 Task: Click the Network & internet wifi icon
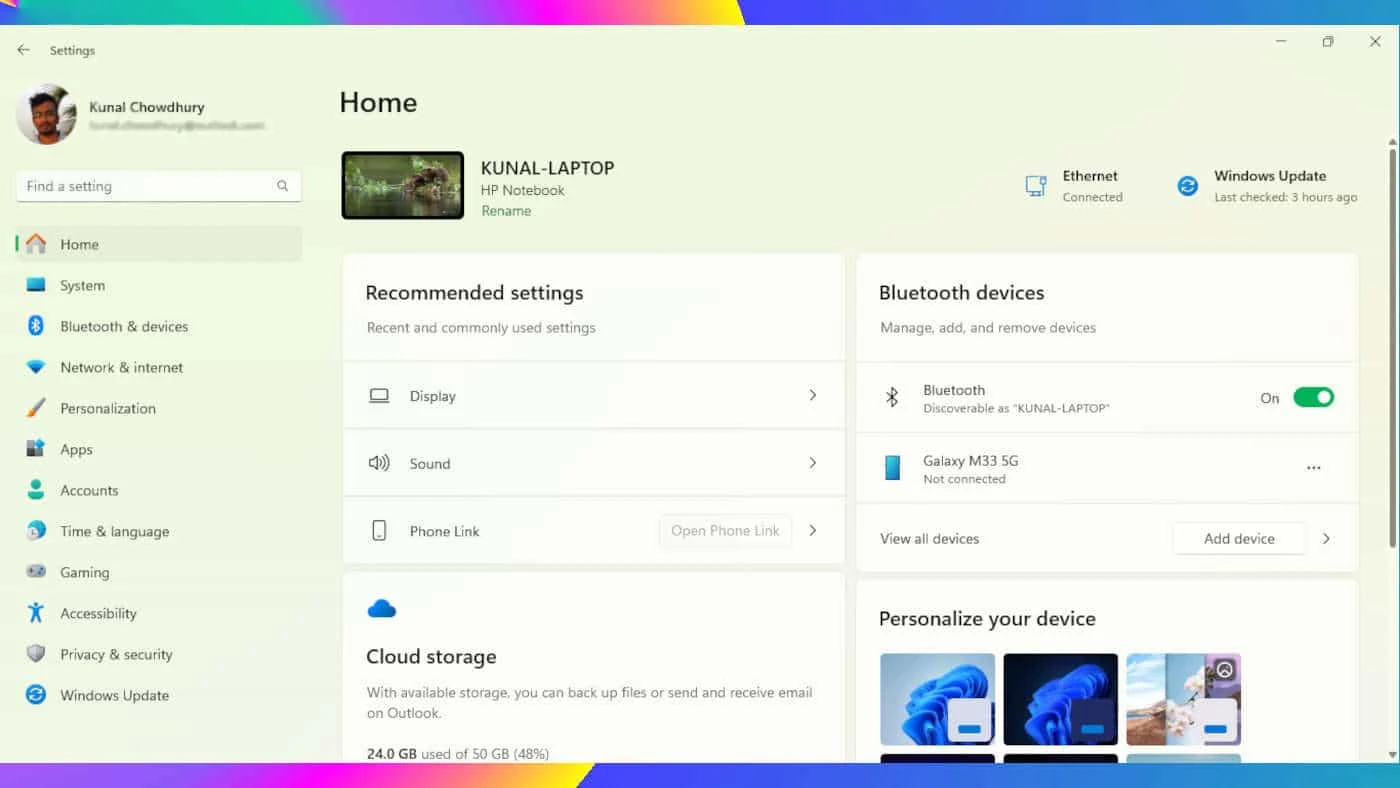click(36, 367)
